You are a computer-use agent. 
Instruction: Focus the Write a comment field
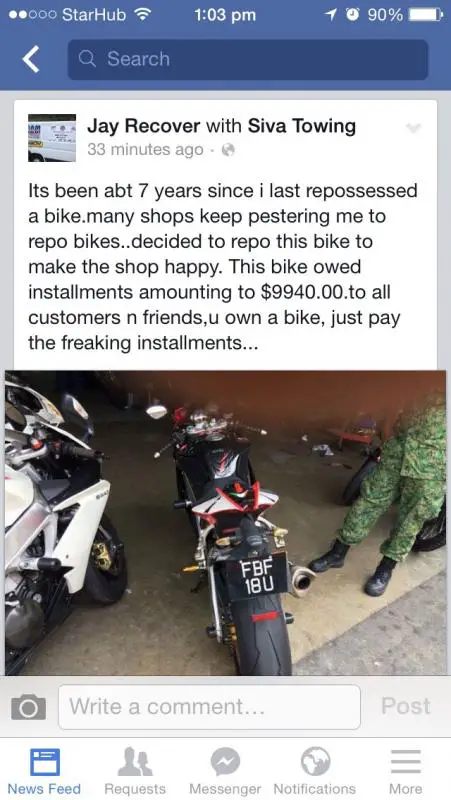pos(209,707)
